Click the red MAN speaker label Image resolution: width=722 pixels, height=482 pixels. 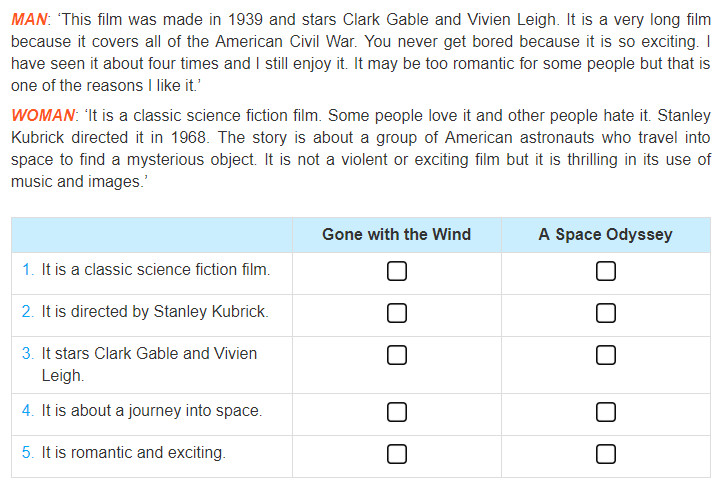[x=29, y=19]
